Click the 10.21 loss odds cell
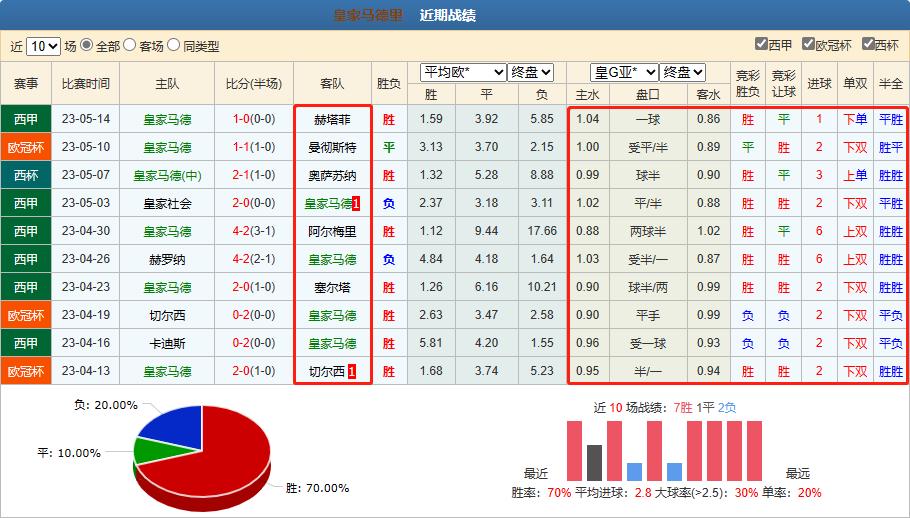 (542, 287)
